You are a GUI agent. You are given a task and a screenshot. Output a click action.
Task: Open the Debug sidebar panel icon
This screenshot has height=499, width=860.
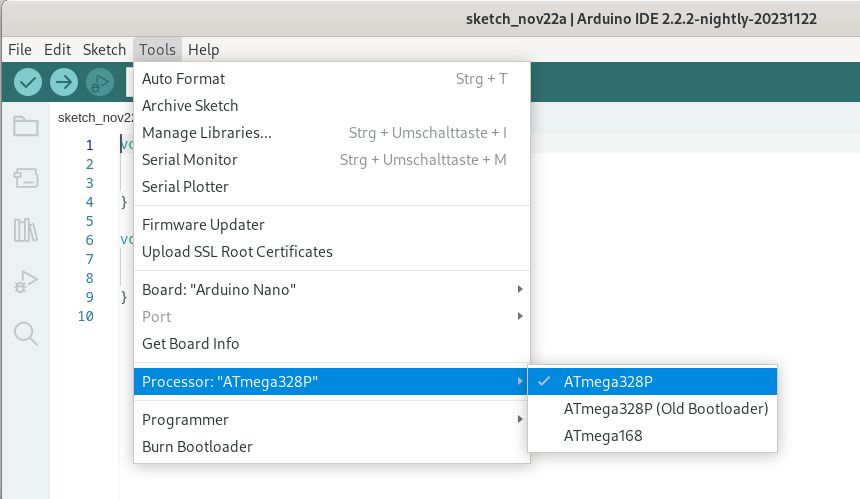click(26, 281)
